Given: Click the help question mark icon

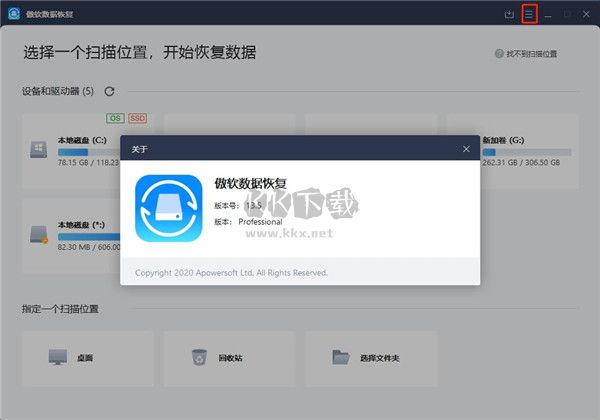Looking at the screenshot, I should click(x=499, y=53).
